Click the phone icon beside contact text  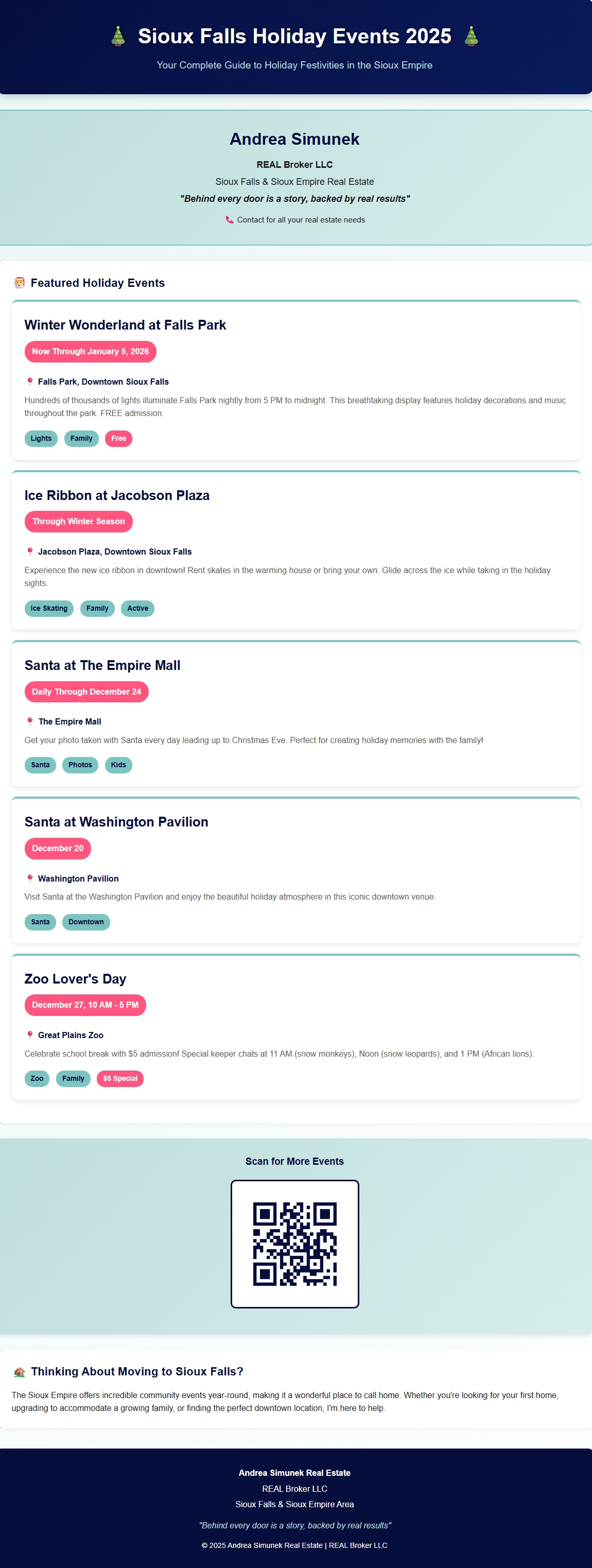230,220
